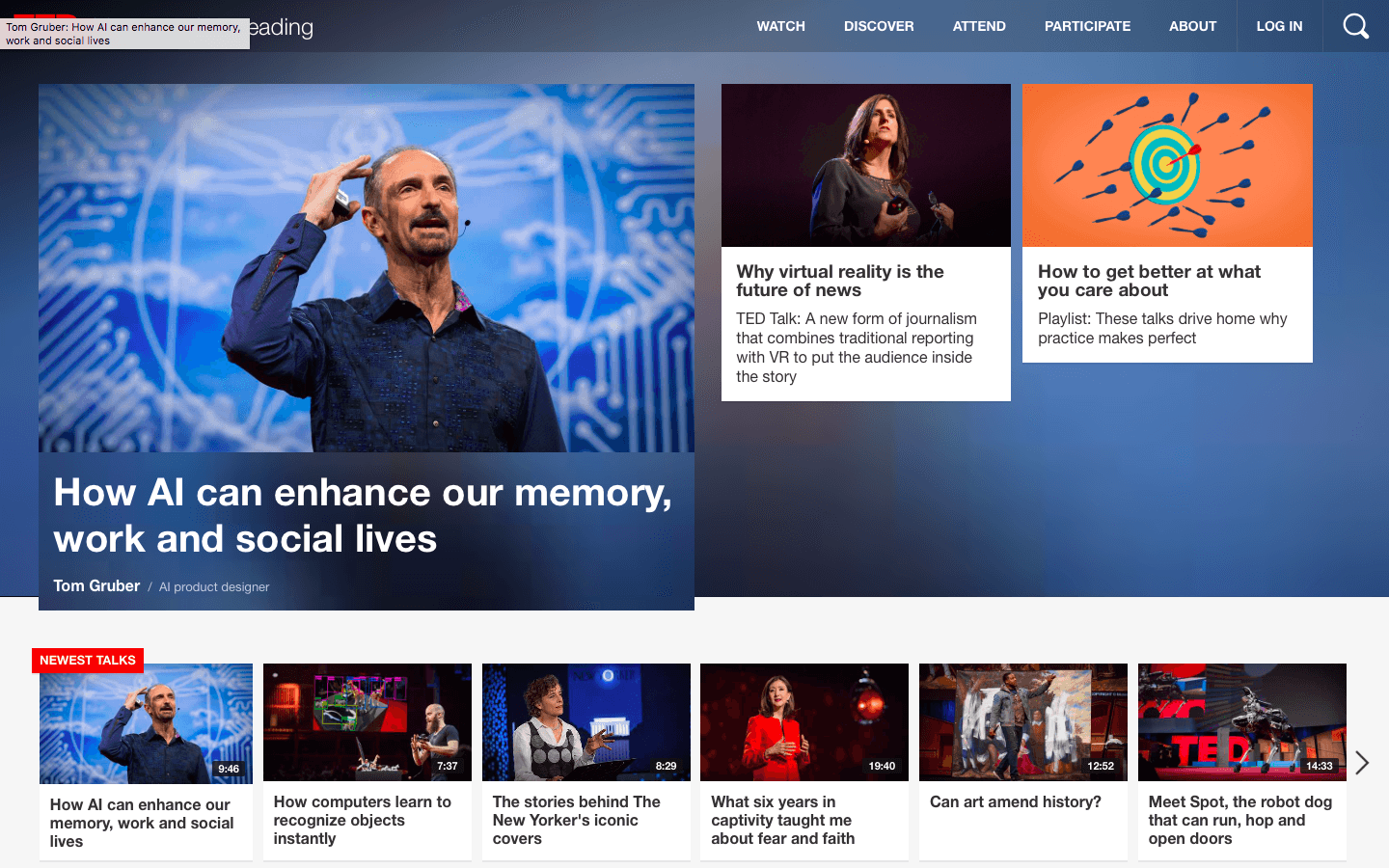Open featured Tom Gruber talk image
This screenshot has height=868, width=1389.
367,268
